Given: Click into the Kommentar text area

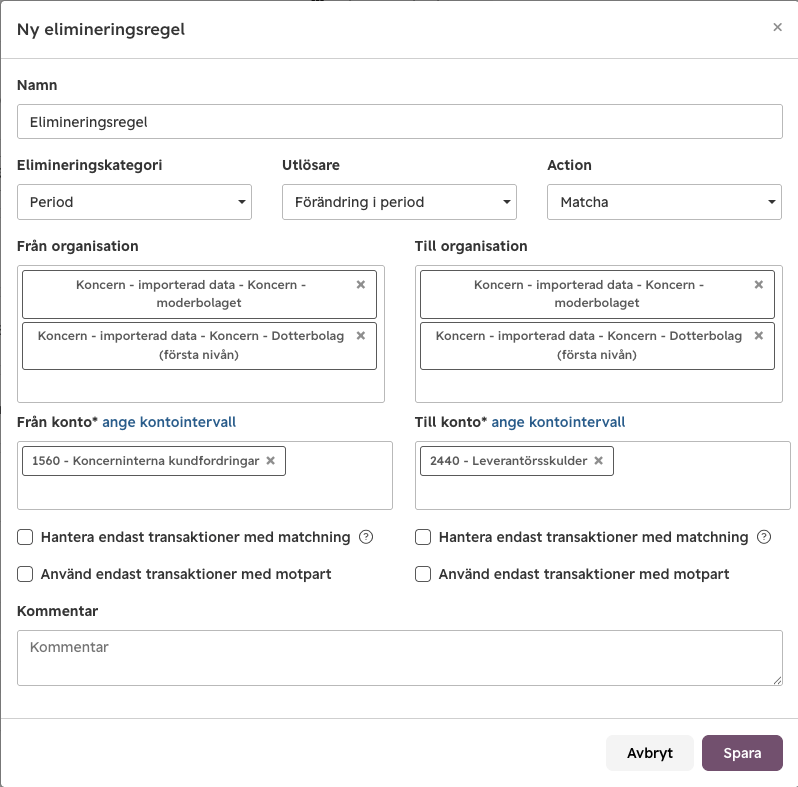Looking at the screenshot, I should pyautogui.click(x=400, y=658).
